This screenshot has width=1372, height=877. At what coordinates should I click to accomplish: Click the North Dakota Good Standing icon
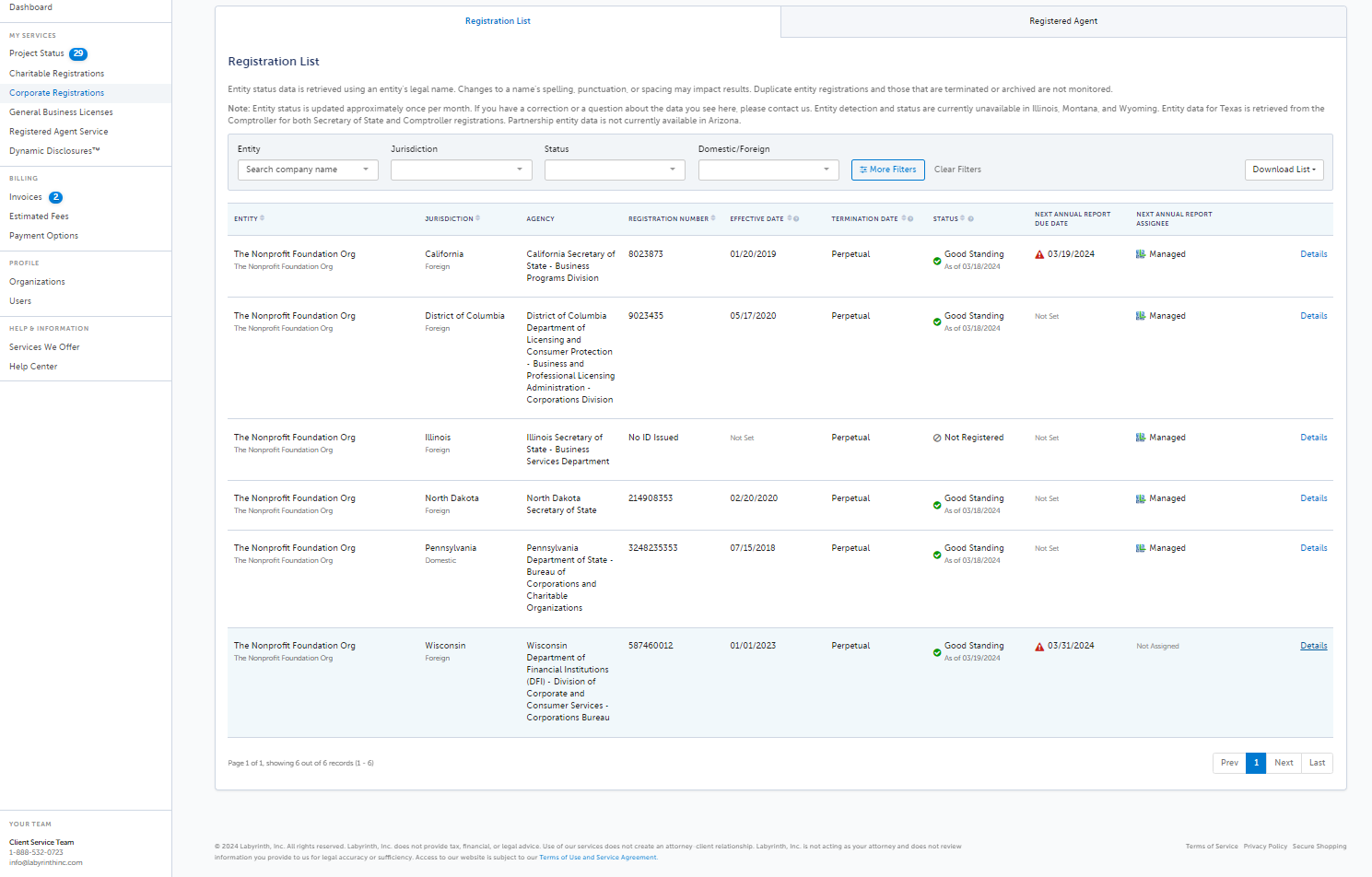(937, 505)
